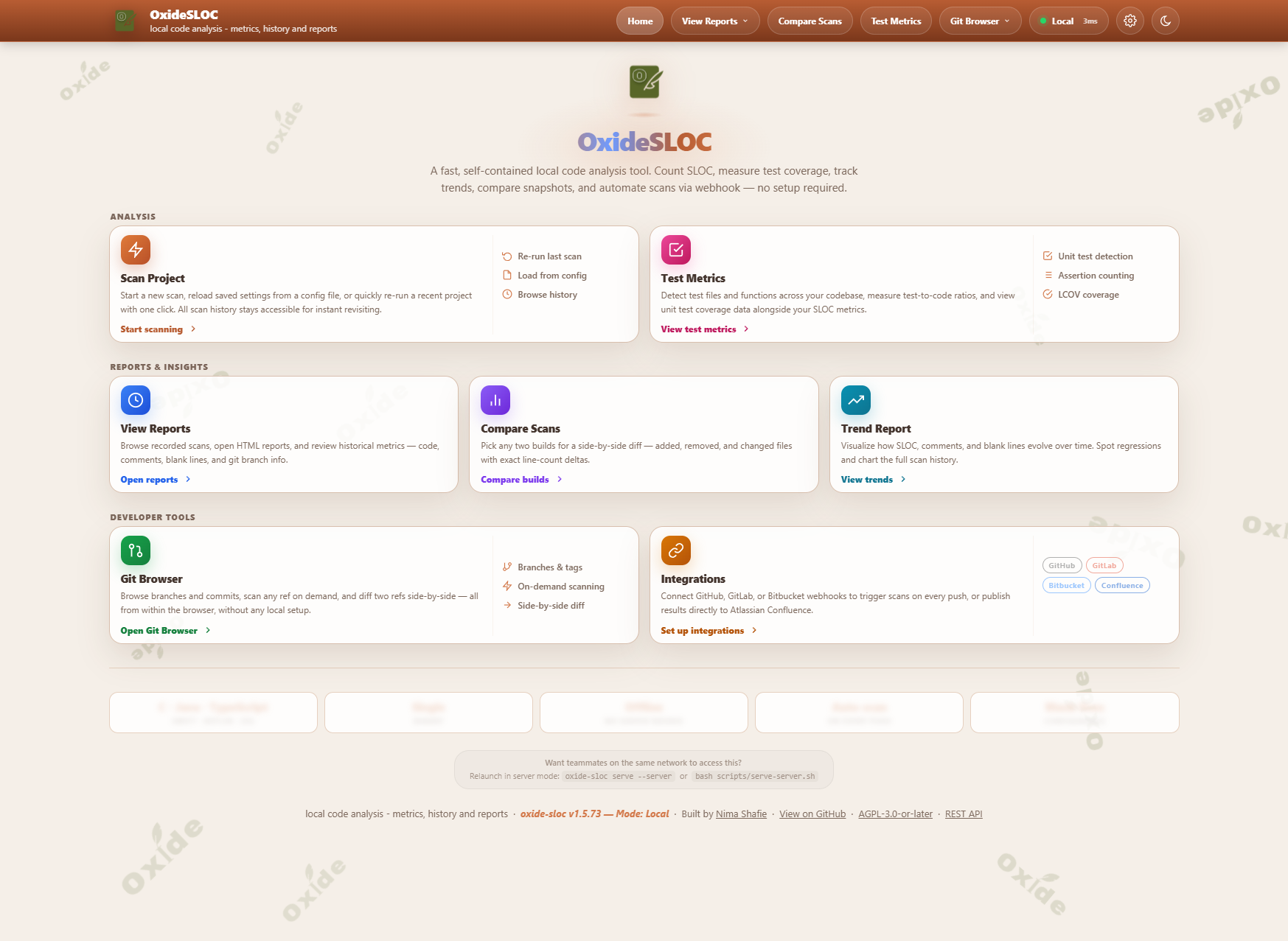Open the View on GitHub footer link

point(812,814)
